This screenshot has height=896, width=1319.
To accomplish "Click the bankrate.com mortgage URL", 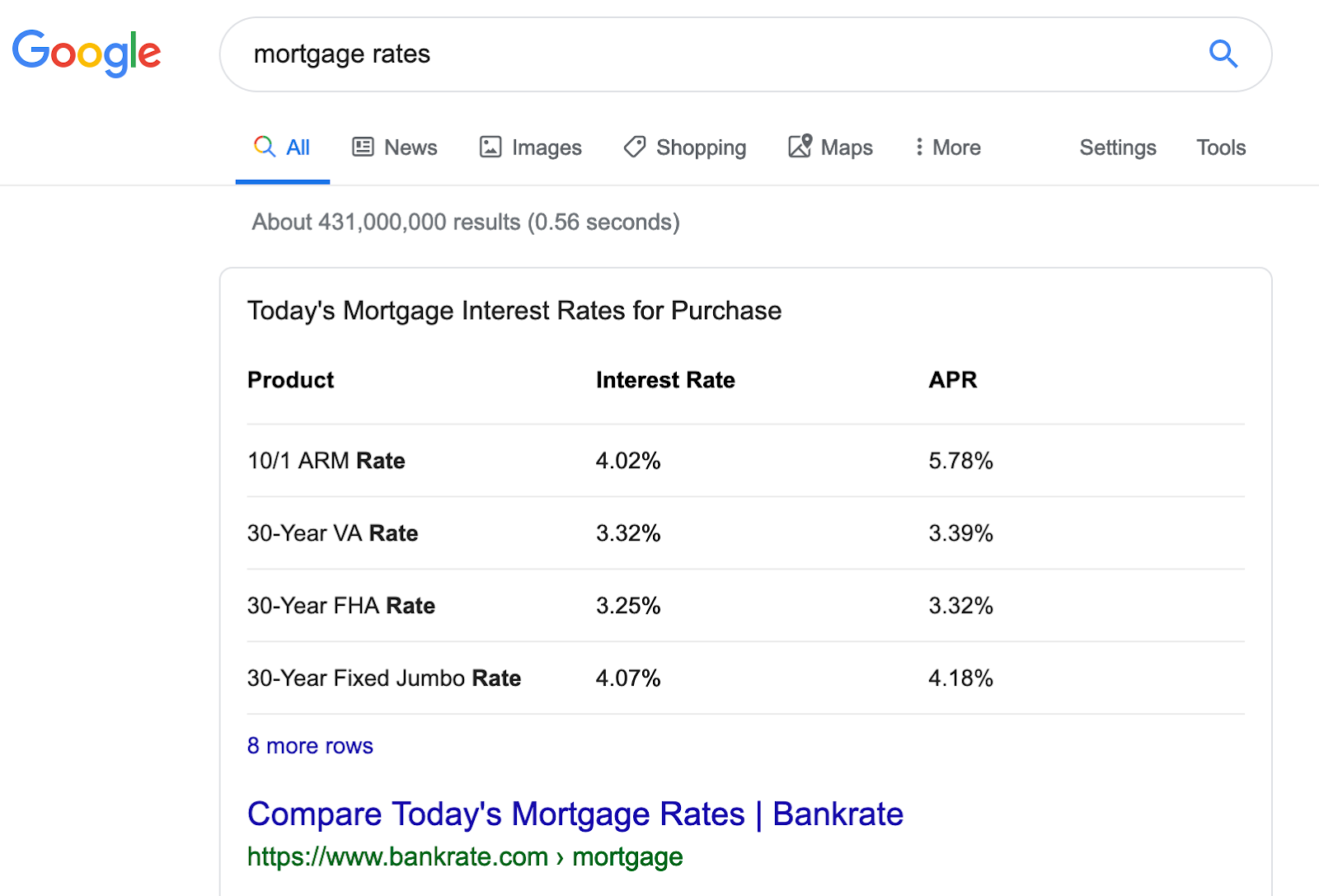I will (x=465, y=857).
